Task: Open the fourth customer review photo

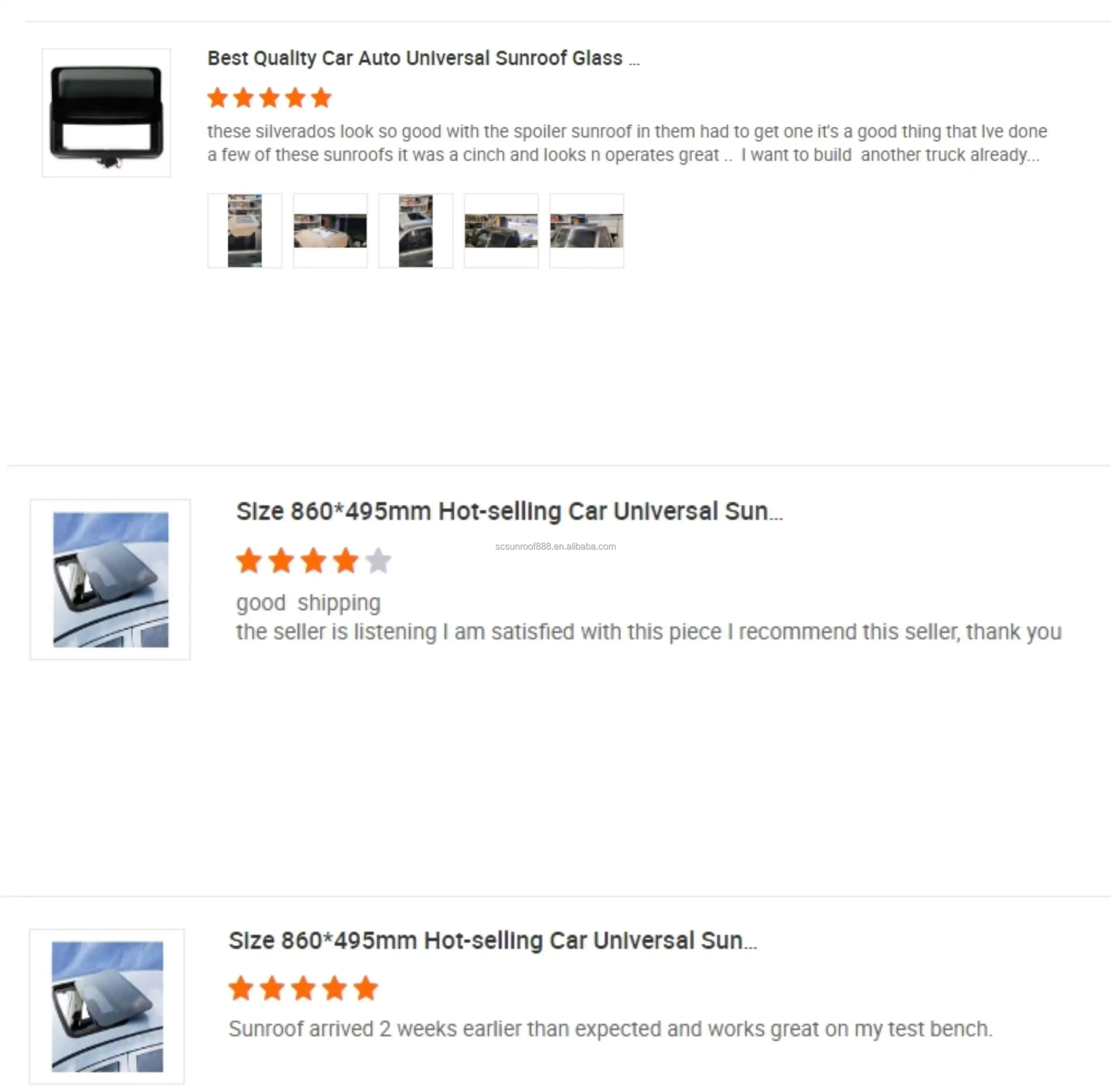Action: click(501, 231)
